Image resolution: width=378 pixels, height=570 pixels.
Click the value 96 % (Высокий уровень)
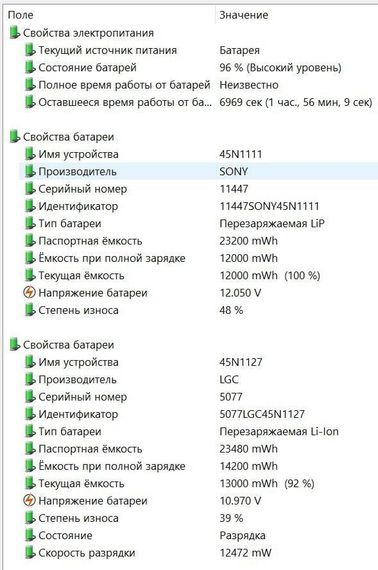click(x=280, y=68)
